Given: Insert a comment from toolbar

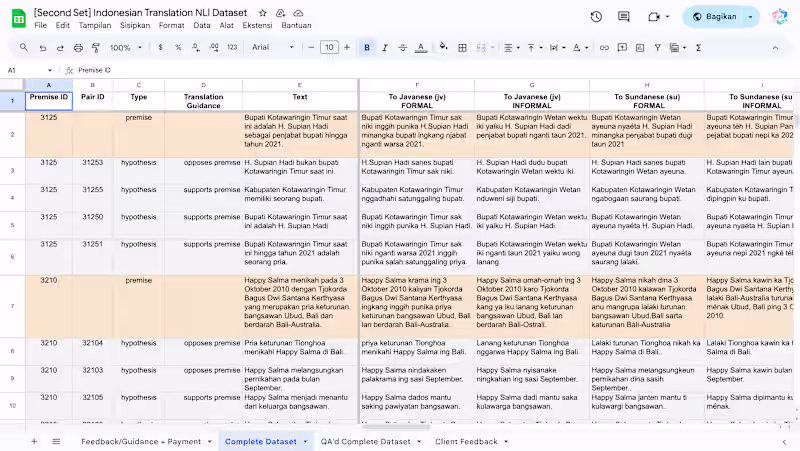Looking at the screenshot, I should coord(622,47).
